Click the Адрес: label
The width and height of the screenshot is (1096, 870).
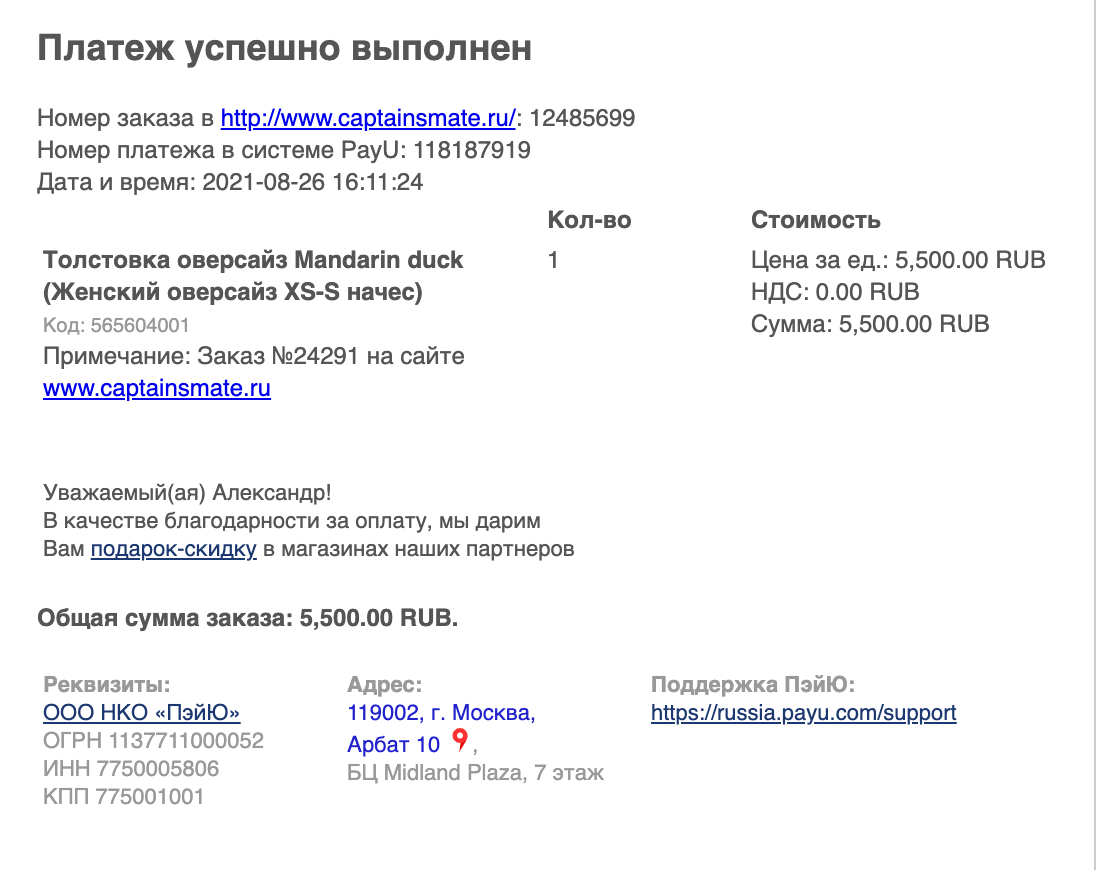384,684
